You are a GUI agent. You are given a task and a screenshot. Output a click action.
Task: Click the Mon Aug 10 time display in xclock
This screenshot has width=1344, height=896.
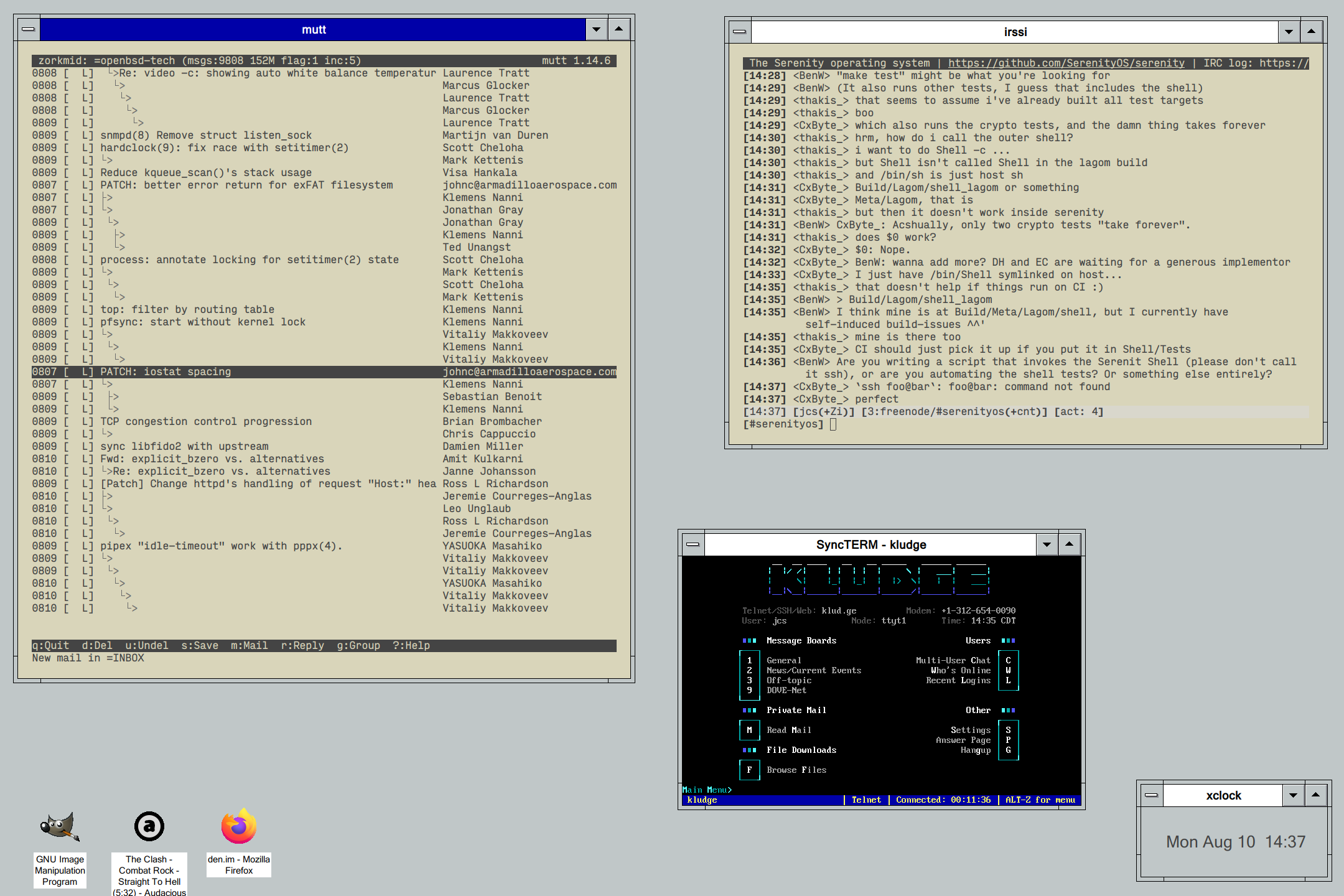[1236, 842]
